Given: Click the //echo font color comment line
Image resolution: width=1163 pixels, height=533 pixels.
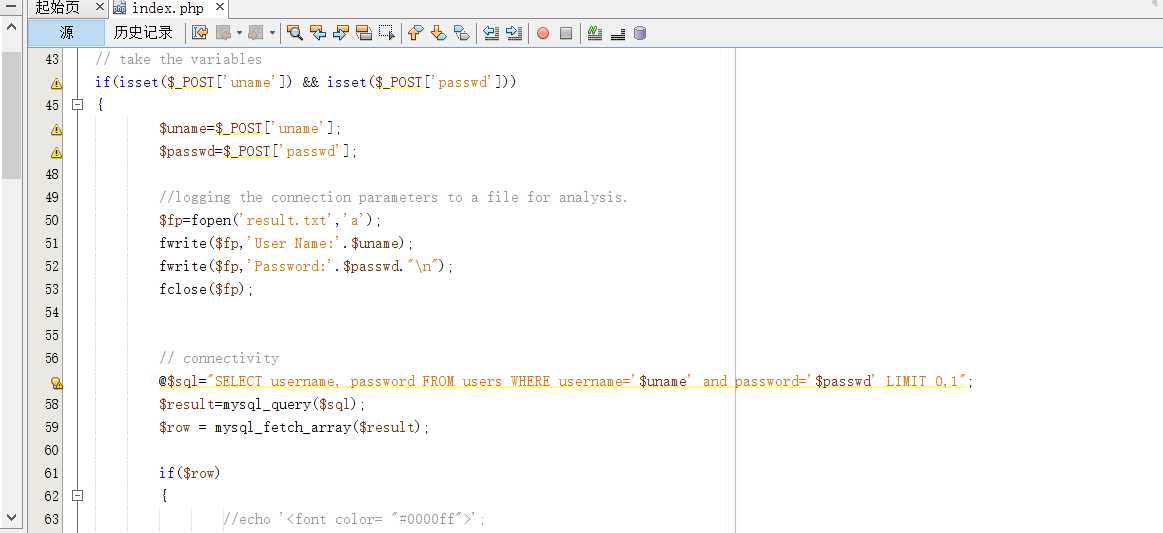Looking at the screenshot, I should coord(354,519).
